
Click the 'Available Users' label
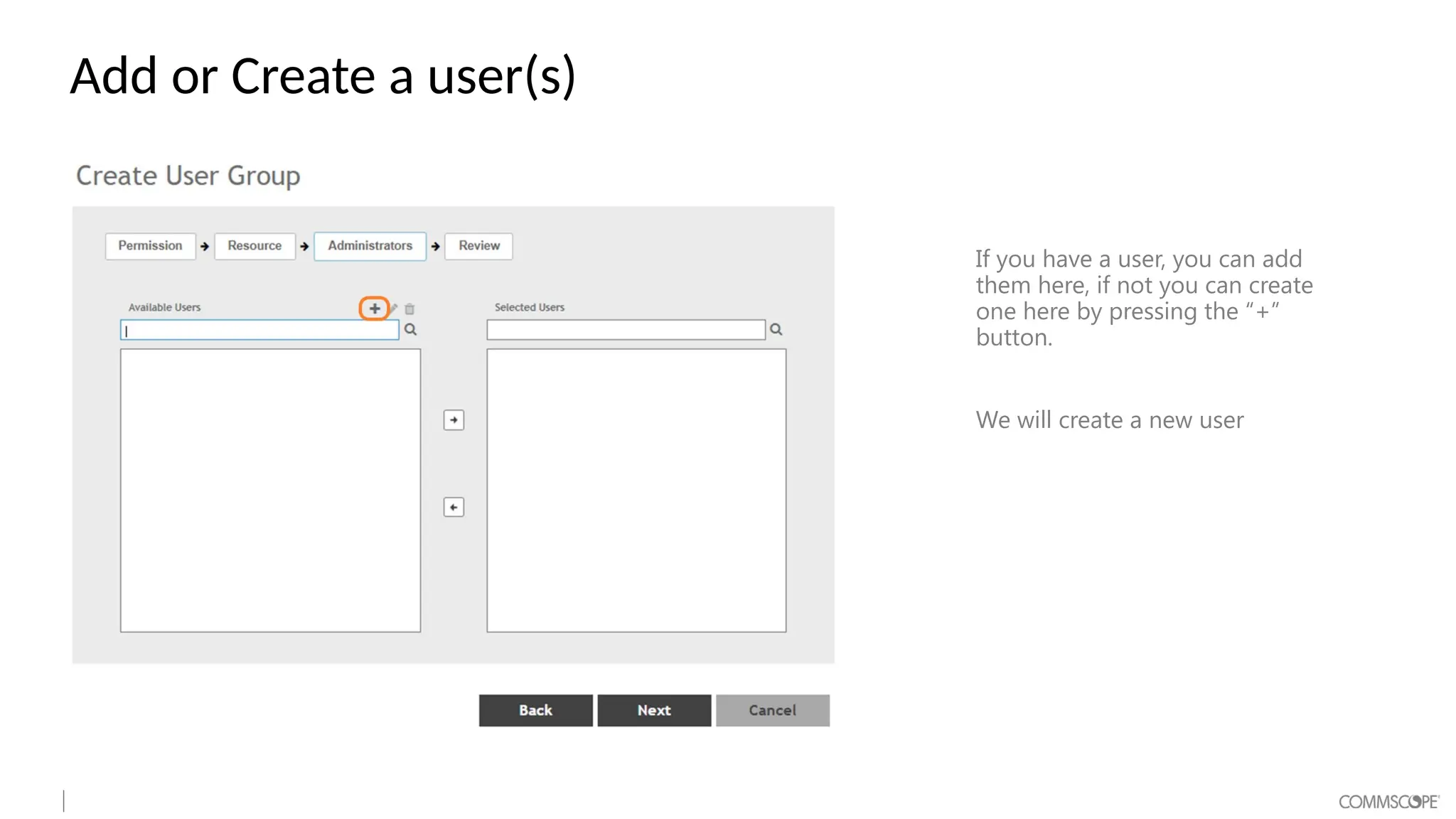pos(164,307)
